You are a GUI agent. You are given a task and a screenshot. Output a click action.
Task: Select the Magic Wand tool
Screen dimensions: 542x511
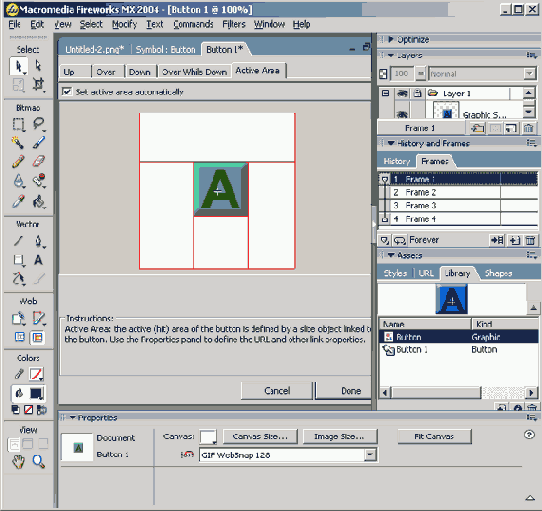[18, 142]
